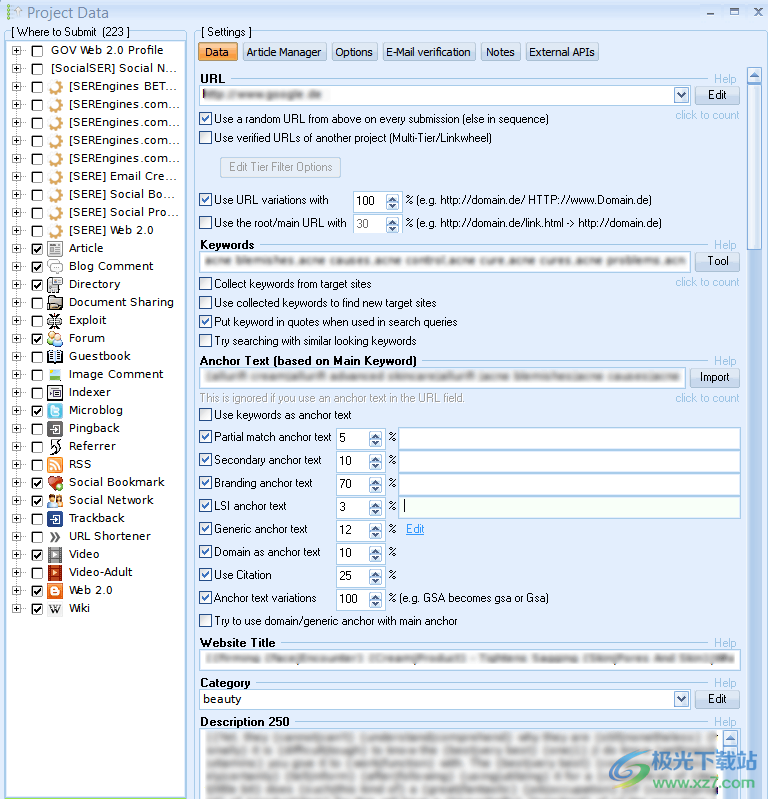Click the Video filmstrip icon

(55, 554)
